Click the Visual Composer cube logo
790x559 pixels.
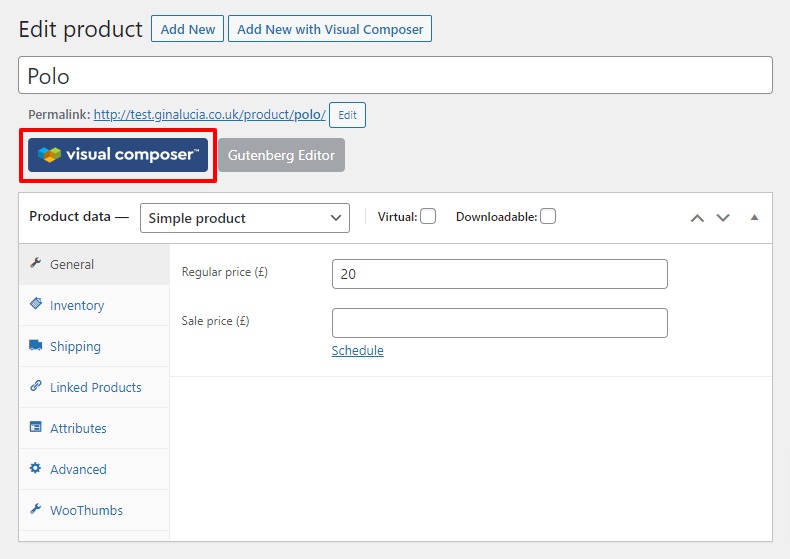coord(49,155)
